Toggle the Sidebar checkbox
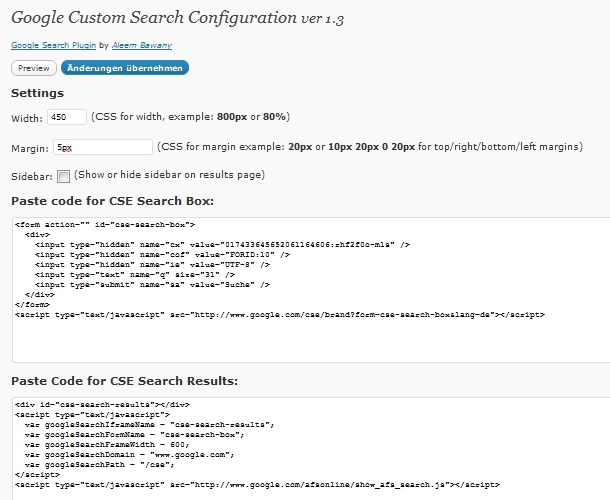The height and width of the screenshot is (500, 610). tap(63, 176)
